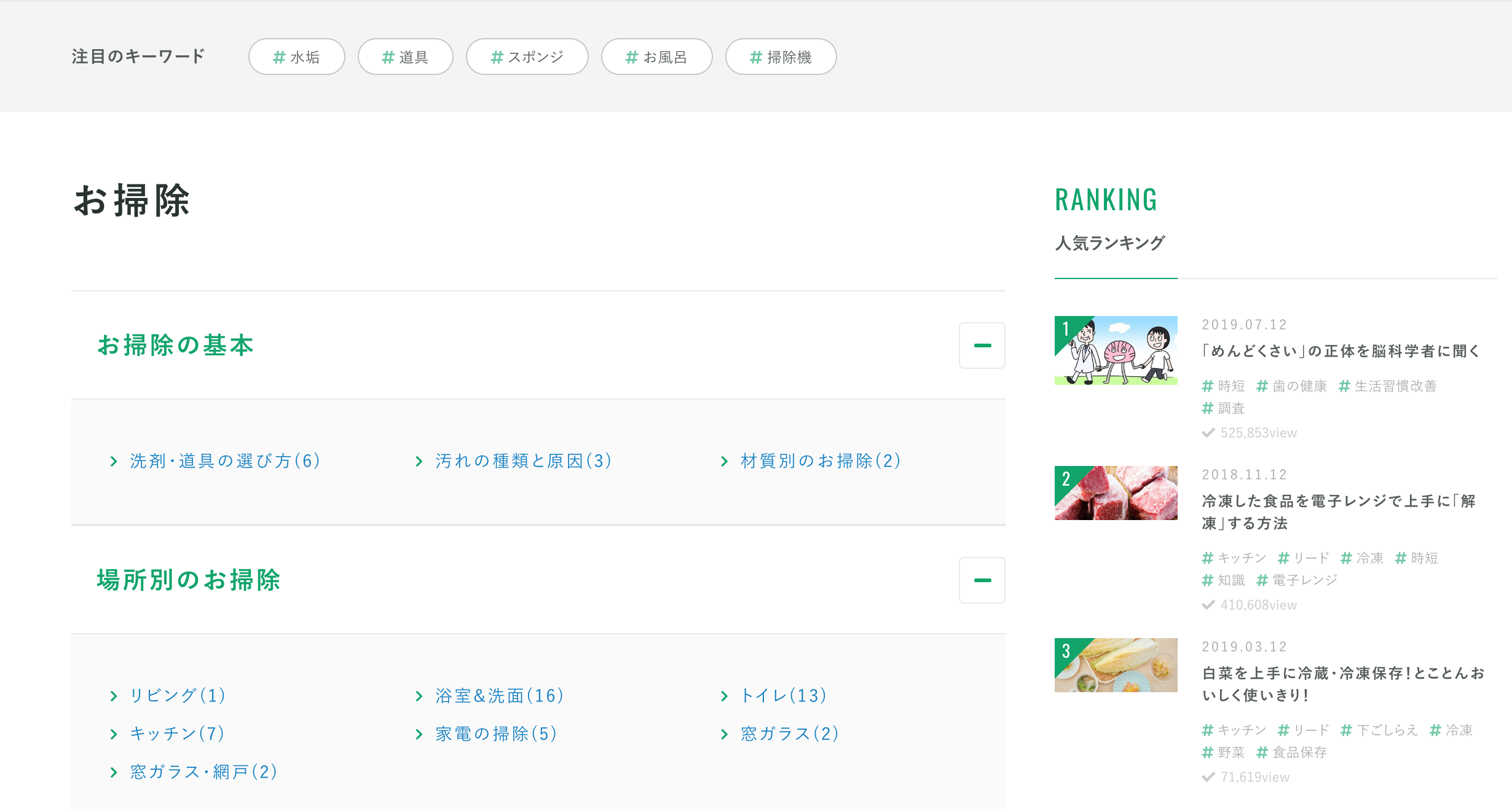Select the #掃除機 keyword tag
Image resolution: width=1512 pixels, height=809 pixels.
click(781, 57)
